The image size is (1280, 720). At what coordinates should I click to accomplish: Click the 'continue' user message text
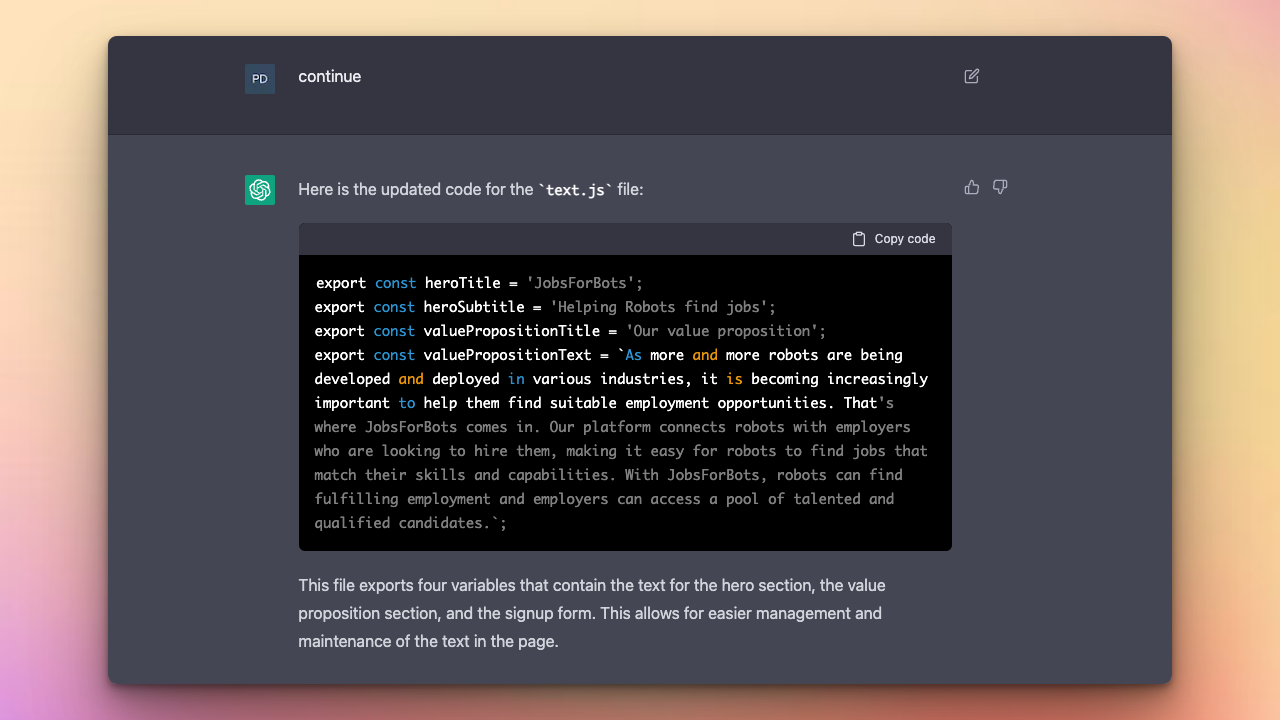[x=329, y=77]
